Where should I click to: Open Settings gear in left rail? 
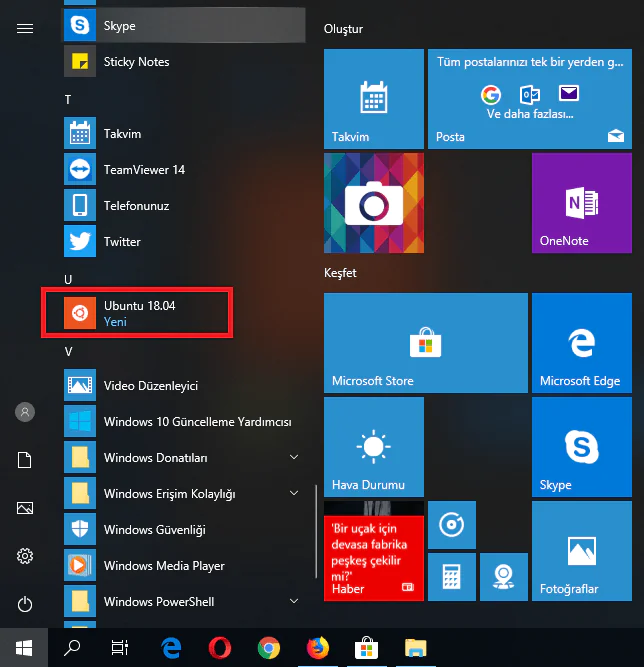26,556
